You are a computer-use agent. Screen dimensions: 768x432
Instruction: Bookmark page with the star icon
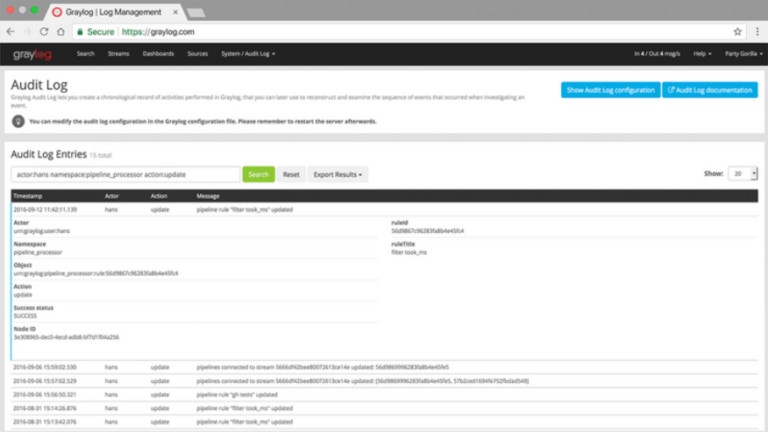737,32
